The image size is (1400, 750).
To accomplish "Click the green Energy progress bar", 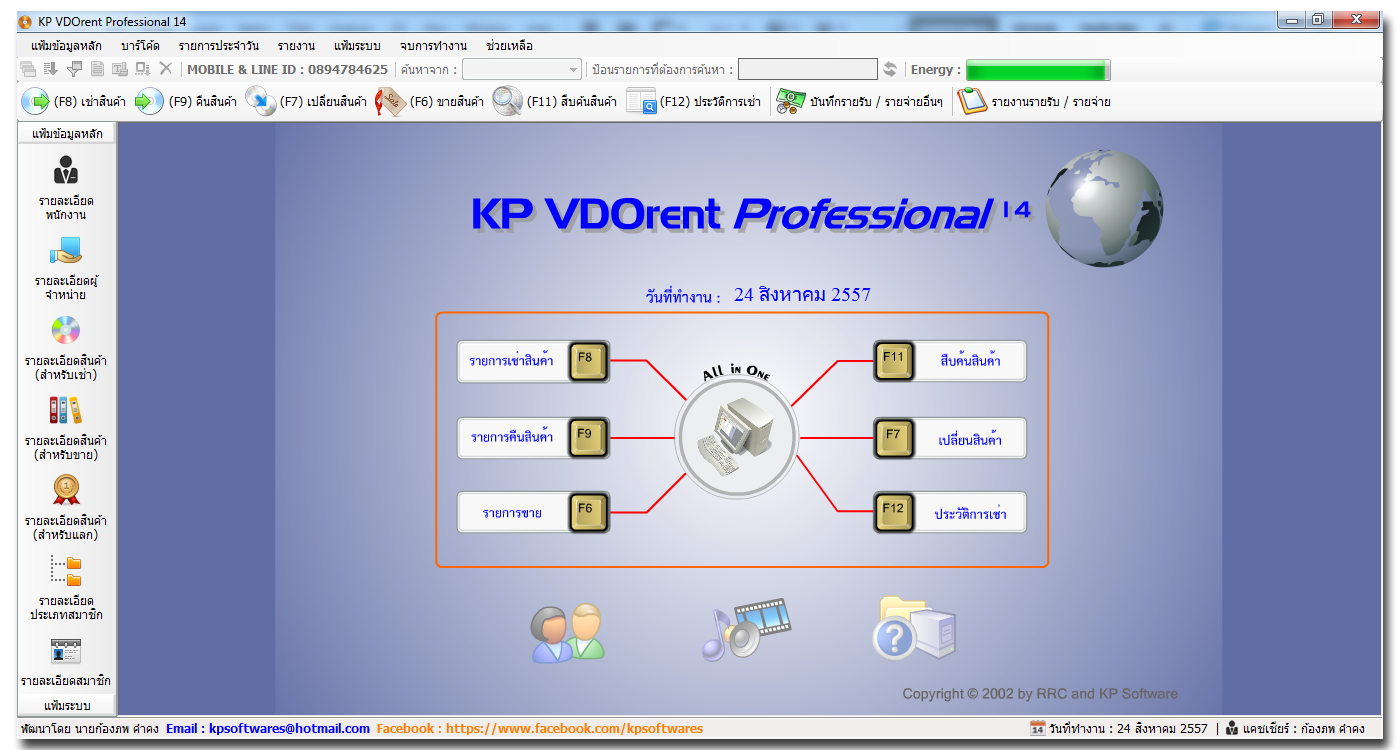I will [x=1038, y=70].
